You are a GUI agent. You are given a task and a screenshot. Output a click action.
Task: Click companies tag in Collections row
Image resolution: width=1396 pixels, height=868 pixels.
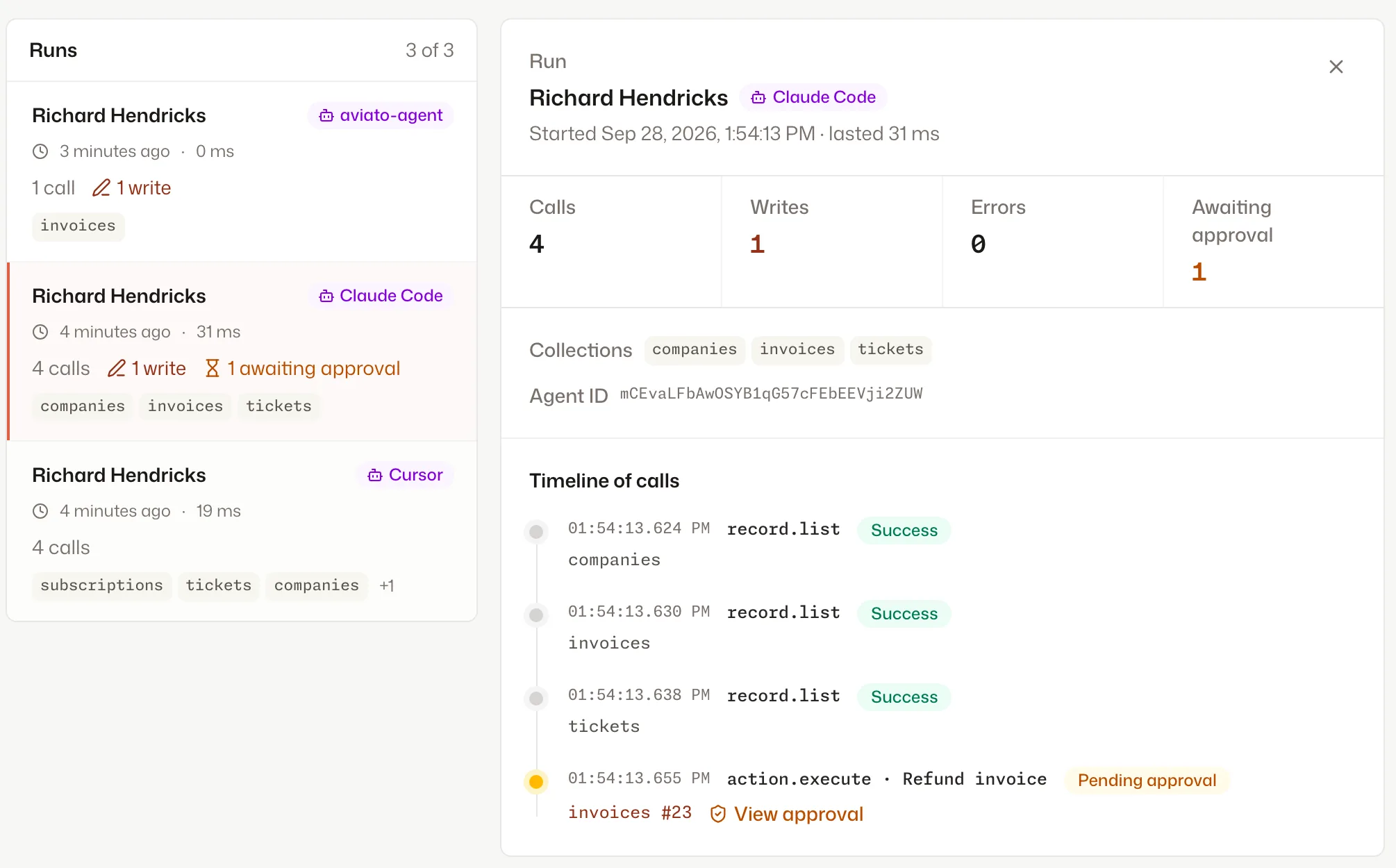pos(695,350)
